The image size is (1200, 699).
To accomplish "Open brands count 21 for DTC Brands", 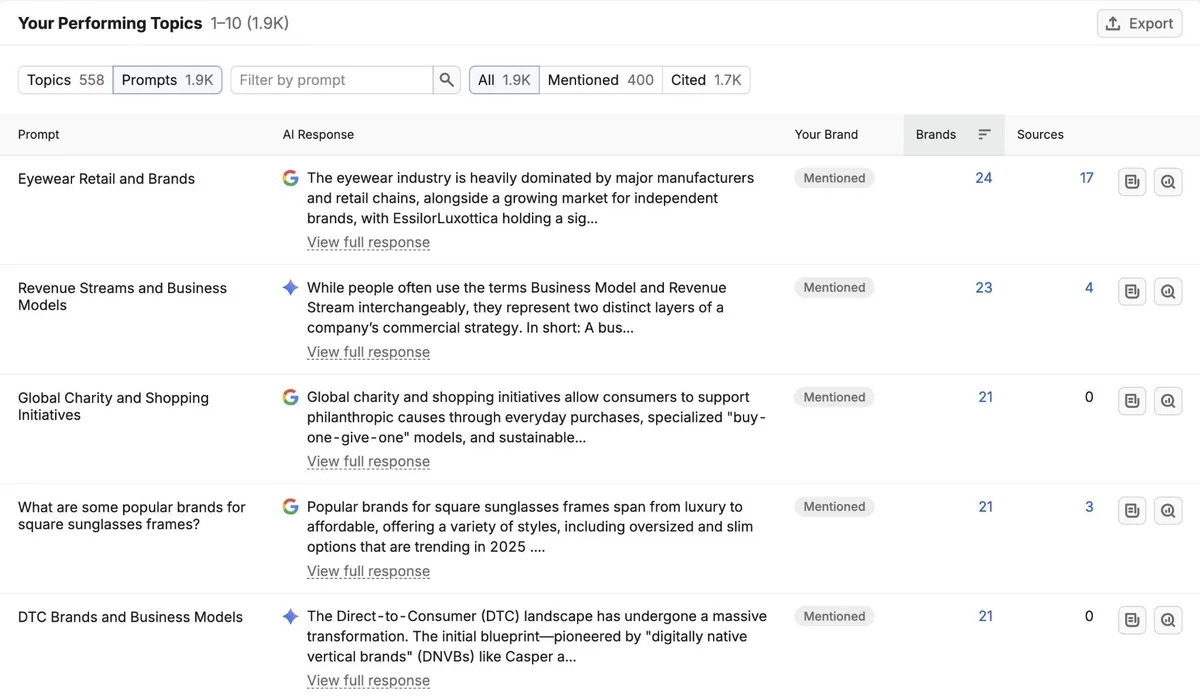I will click(x=985, y=616).
